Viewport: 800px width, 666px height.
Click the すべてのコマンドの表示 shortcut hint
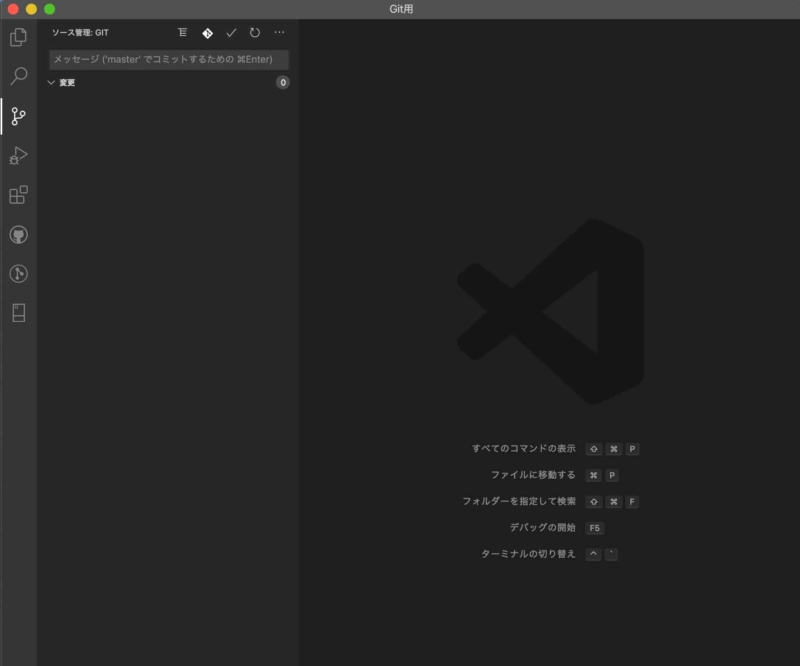coord(523,449)
